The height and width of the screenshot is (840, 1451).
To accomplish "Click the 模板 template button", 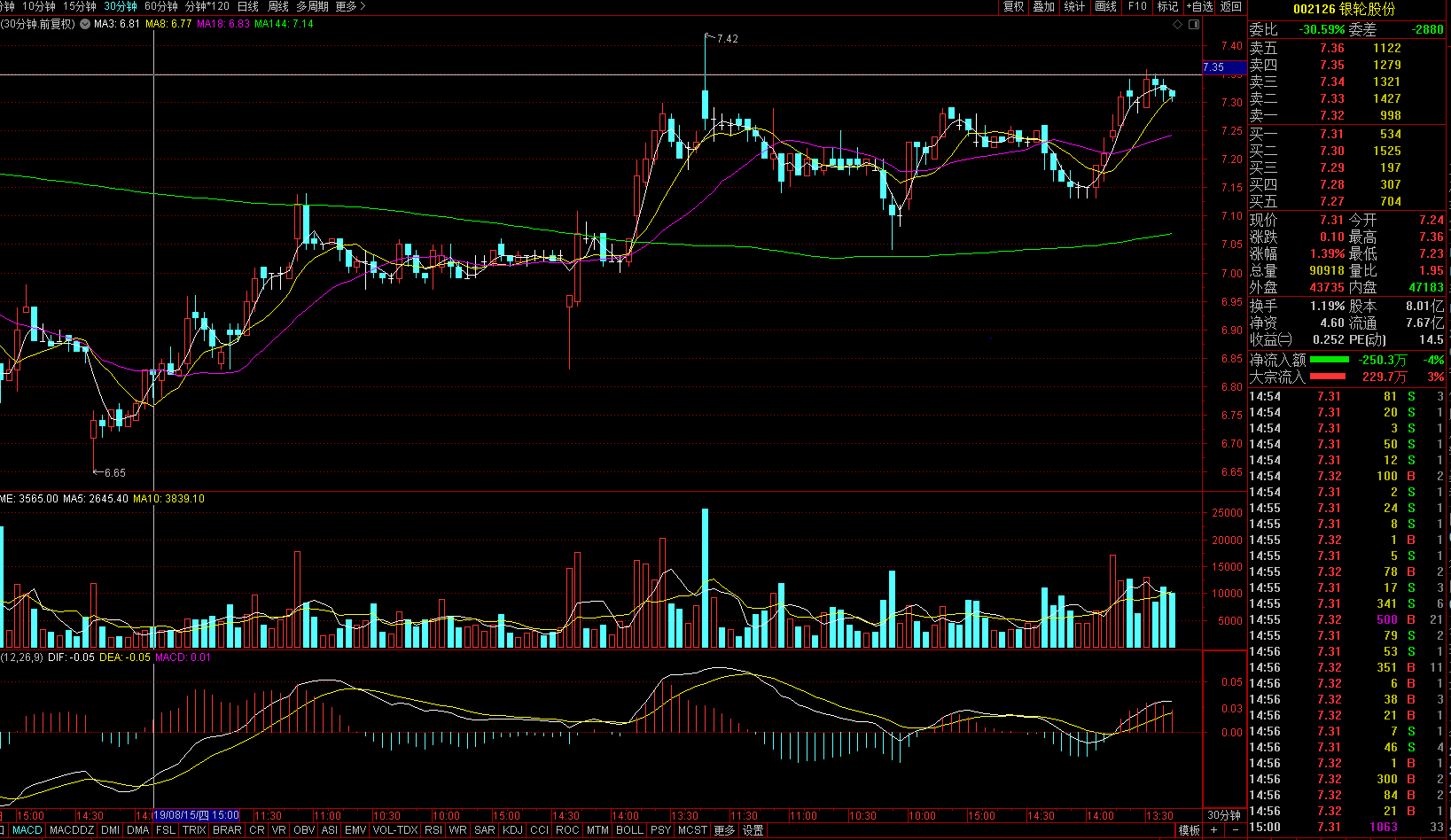I will pyautogui.click(x=1190, y=830).
